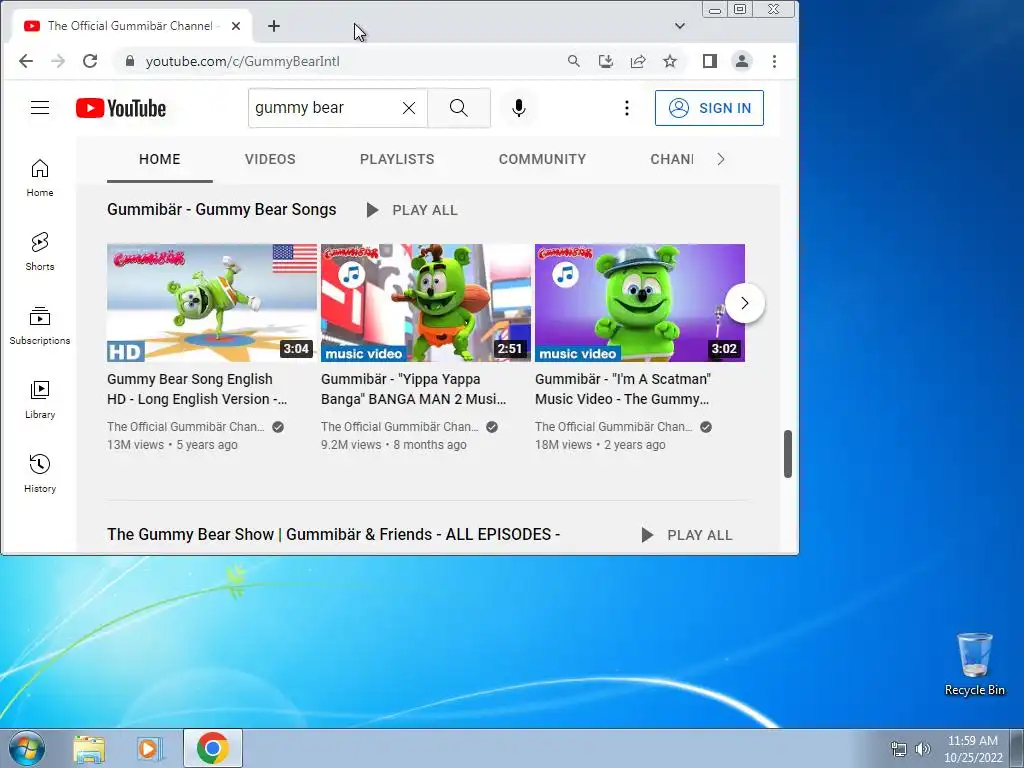
Task: Open History in the sidebar
Action: pos(40,473)
